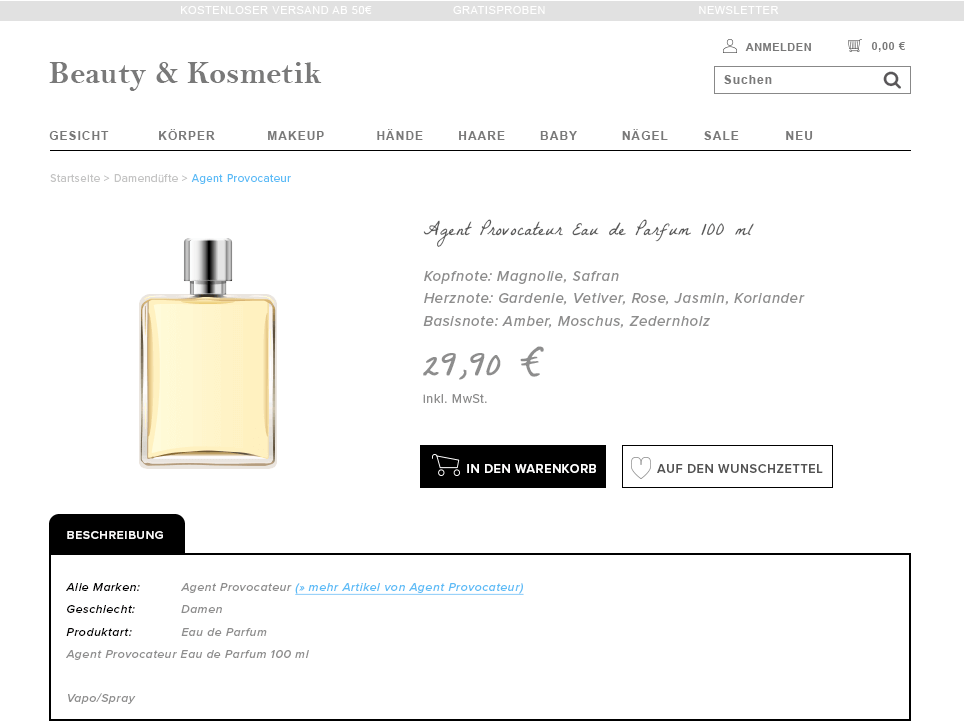Image resolution: width=964 pixels, height=726 pixels.
Task: Open the Gesicht category menu
Action: pyautogui.click(x=79, y=135)
